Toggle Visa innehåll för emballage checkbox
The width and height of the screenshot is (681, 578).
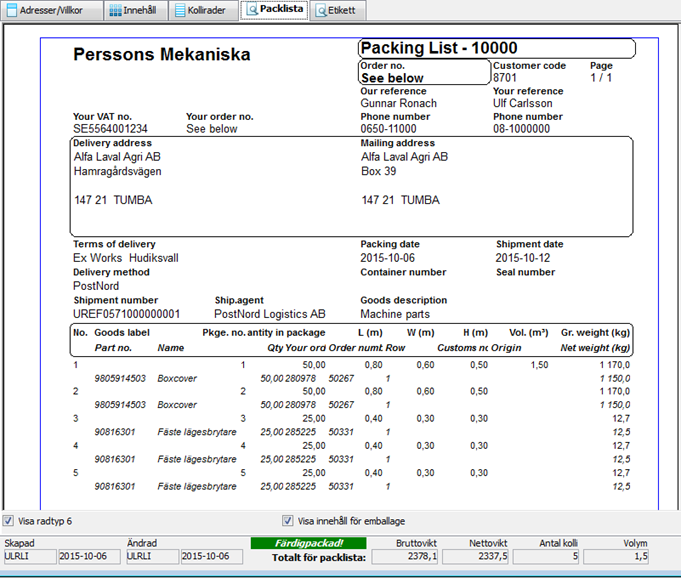288,521
